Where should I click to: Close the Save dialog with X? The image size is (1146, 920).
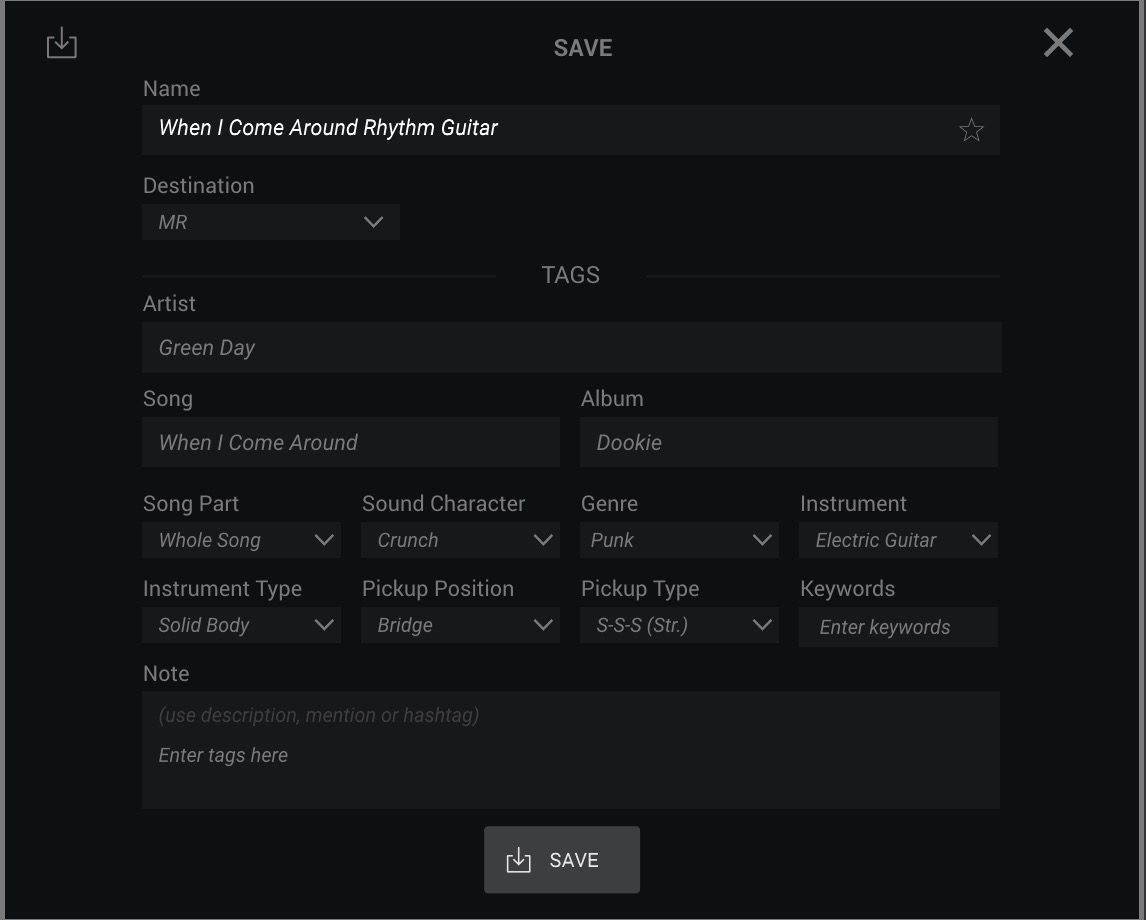coord(1057,43)
